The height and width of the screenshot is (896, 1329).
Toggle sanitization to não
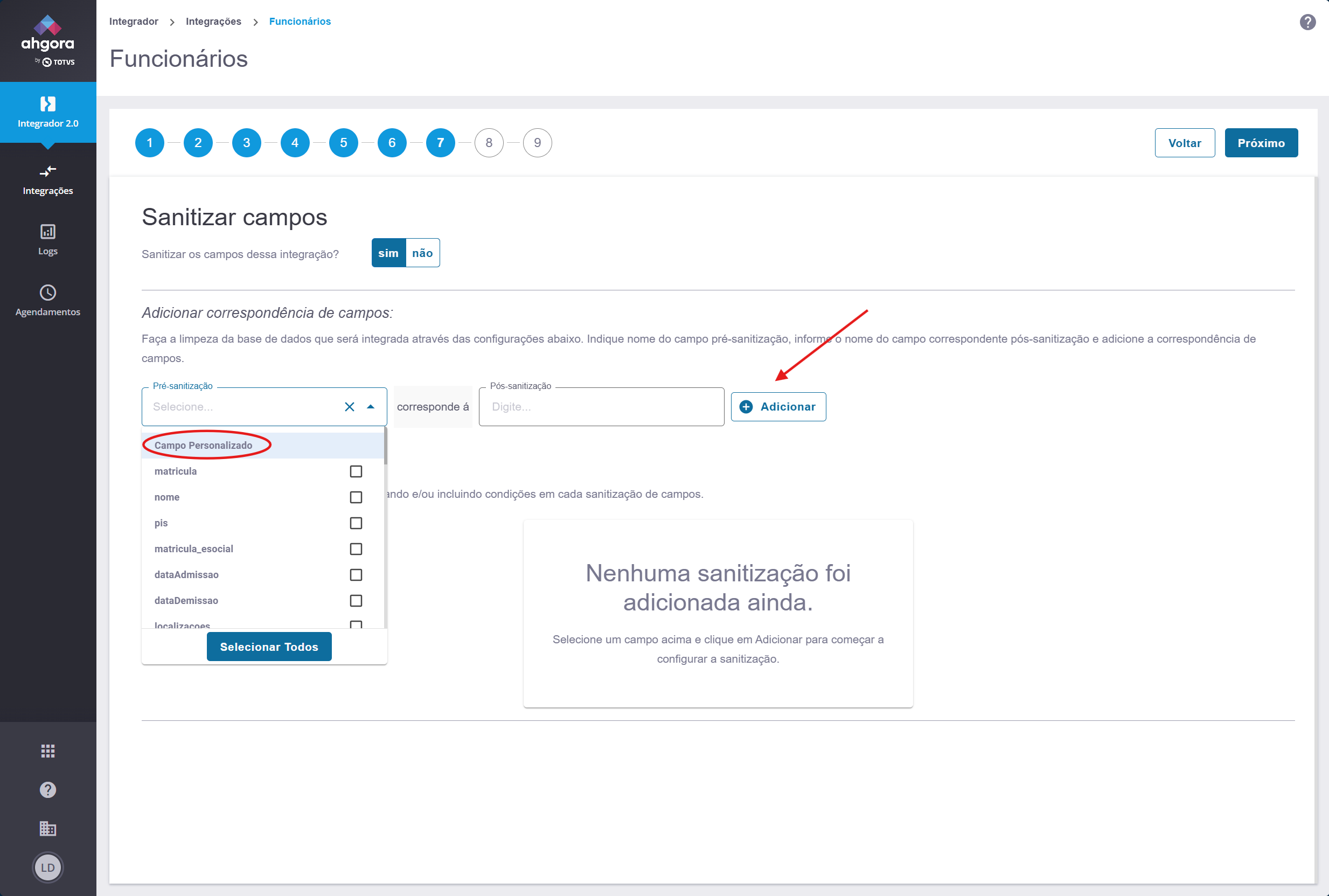tap(422, 253)
